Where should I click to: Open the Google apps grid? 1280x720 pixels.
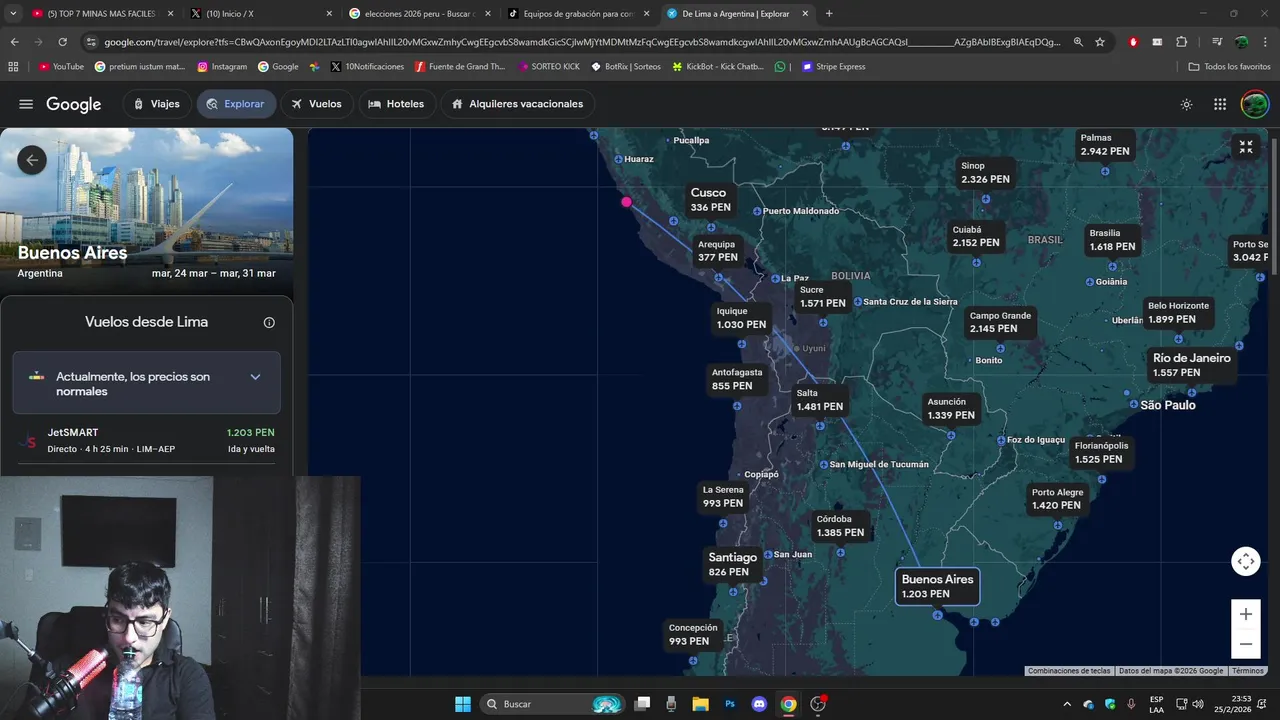[1220, 104]
